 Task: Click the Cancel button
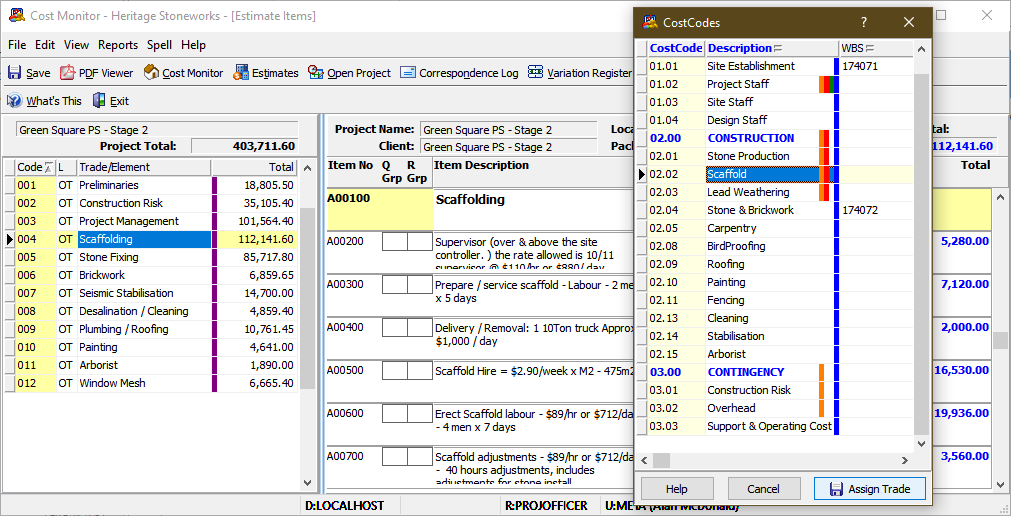pyautogui.click(x=763, y=489)
